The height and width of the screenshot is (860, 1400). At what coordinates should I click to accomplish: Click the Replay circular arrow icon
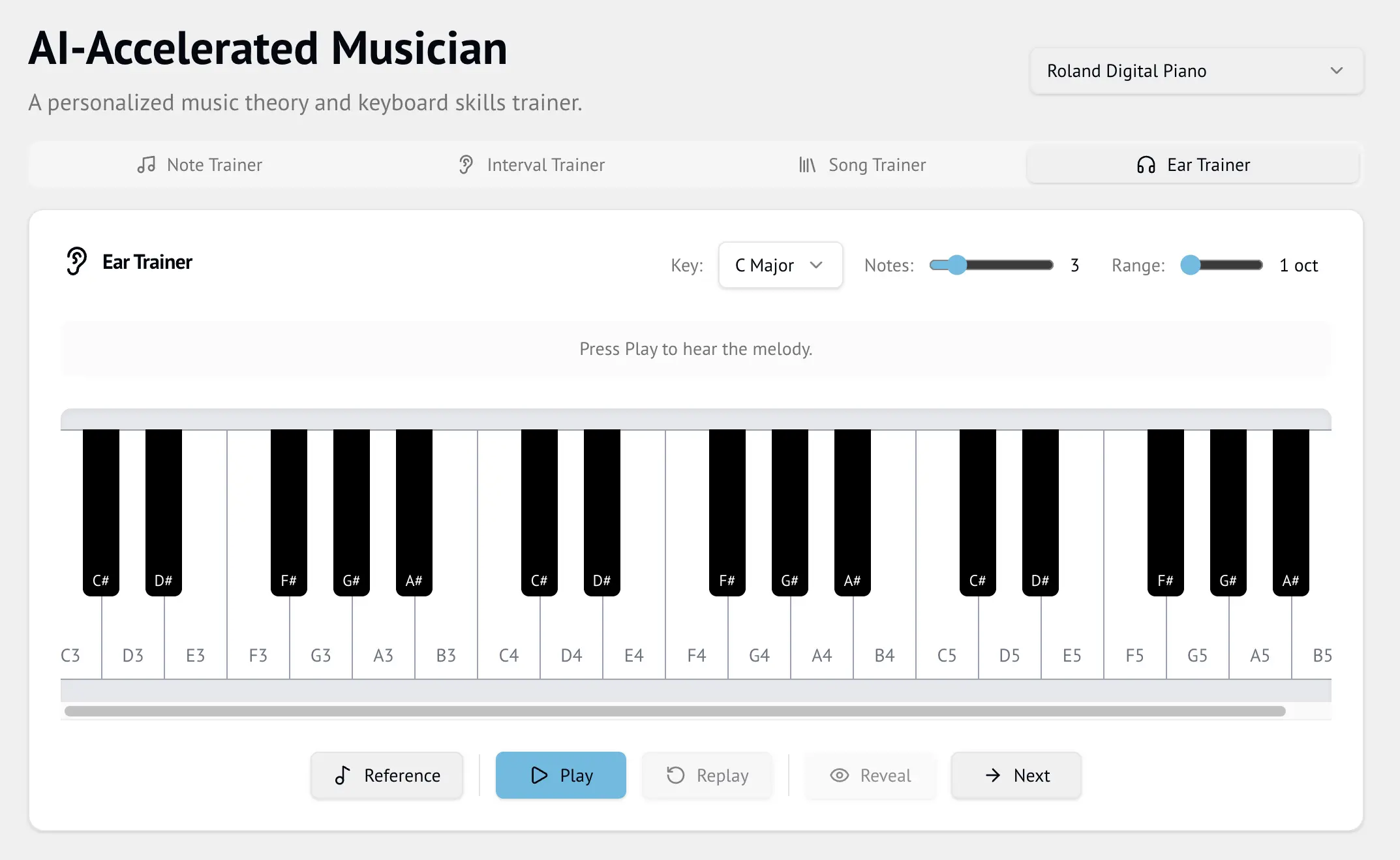coord(675,775)
